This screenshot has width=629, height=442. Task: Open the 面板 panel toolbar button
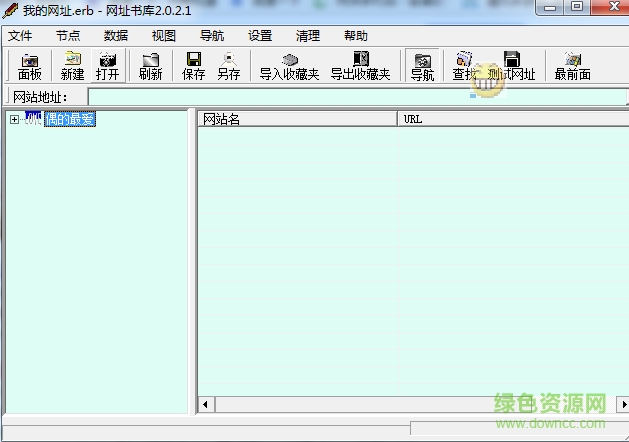tap(30, 66)
